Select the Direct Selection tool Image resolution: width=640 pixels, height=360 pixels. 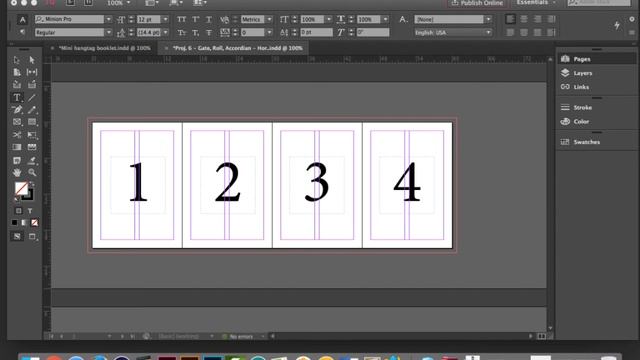point(32,60)
